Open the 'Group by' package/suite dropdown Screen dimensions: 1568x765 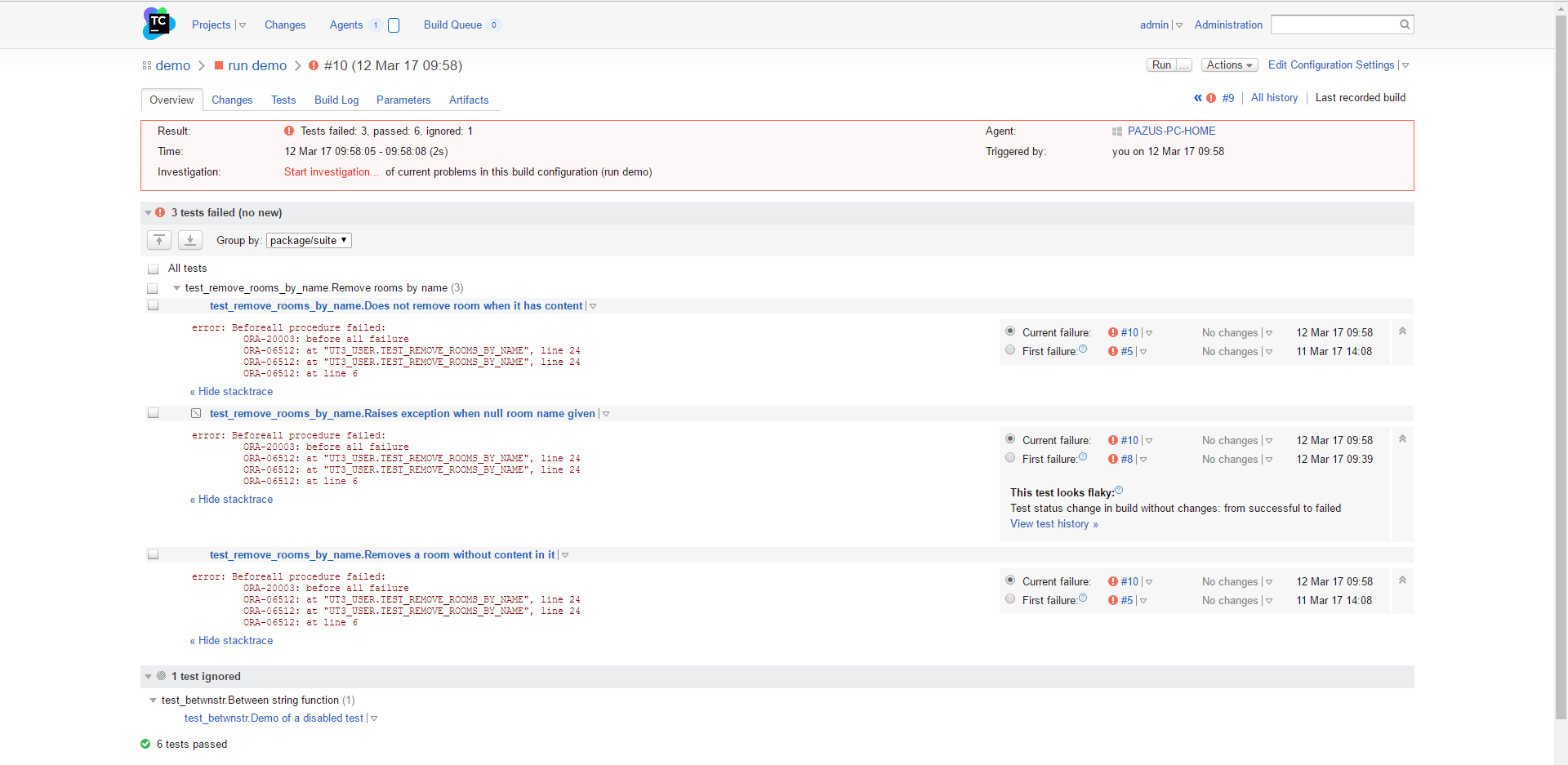pos(308,240)
